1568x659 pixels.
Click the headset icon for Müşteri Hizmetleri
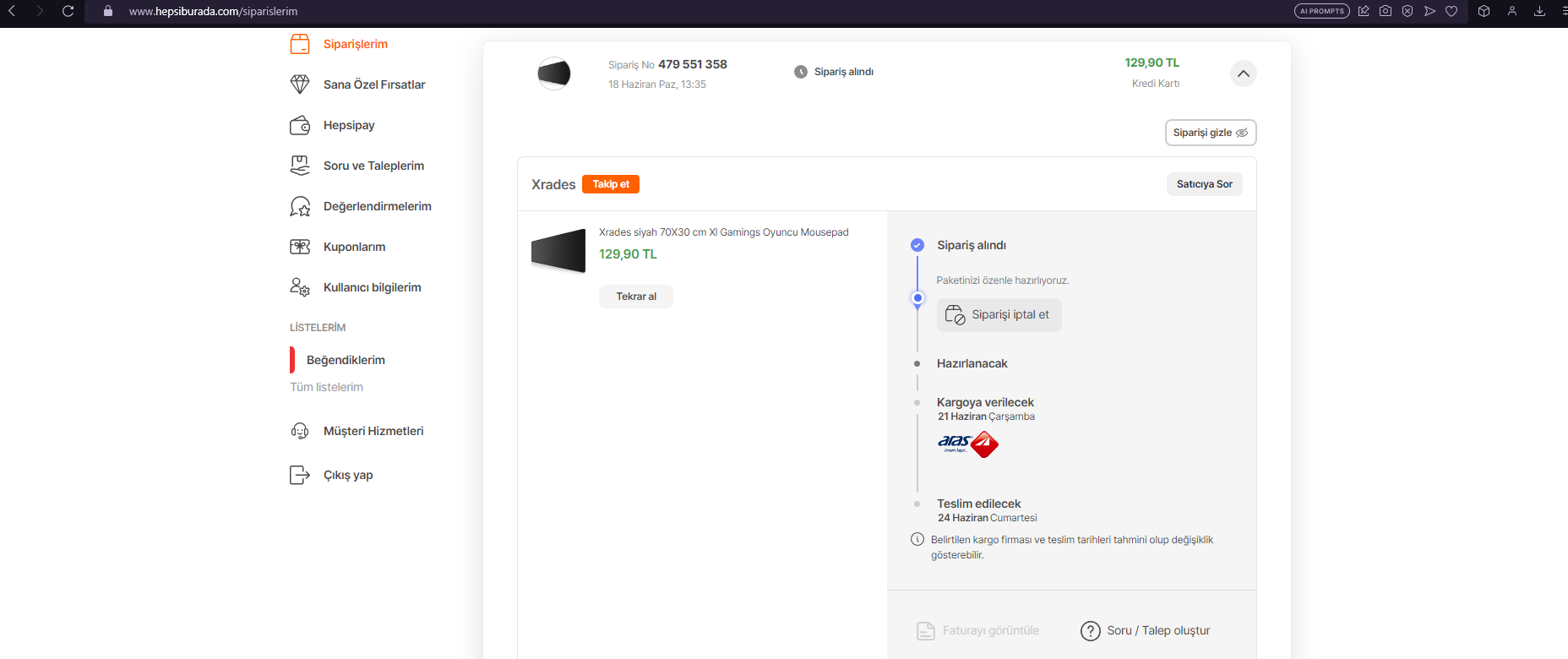(x=300, y=431)
